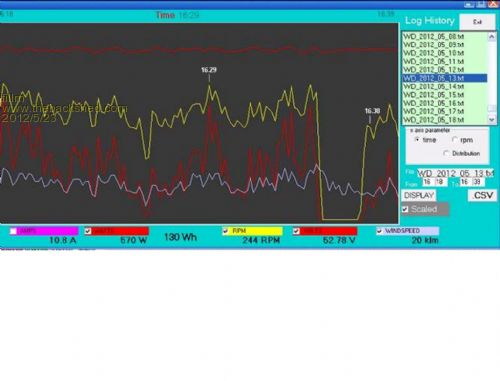
Task: Select the Distribution radio button
Action: click(446, 153)
